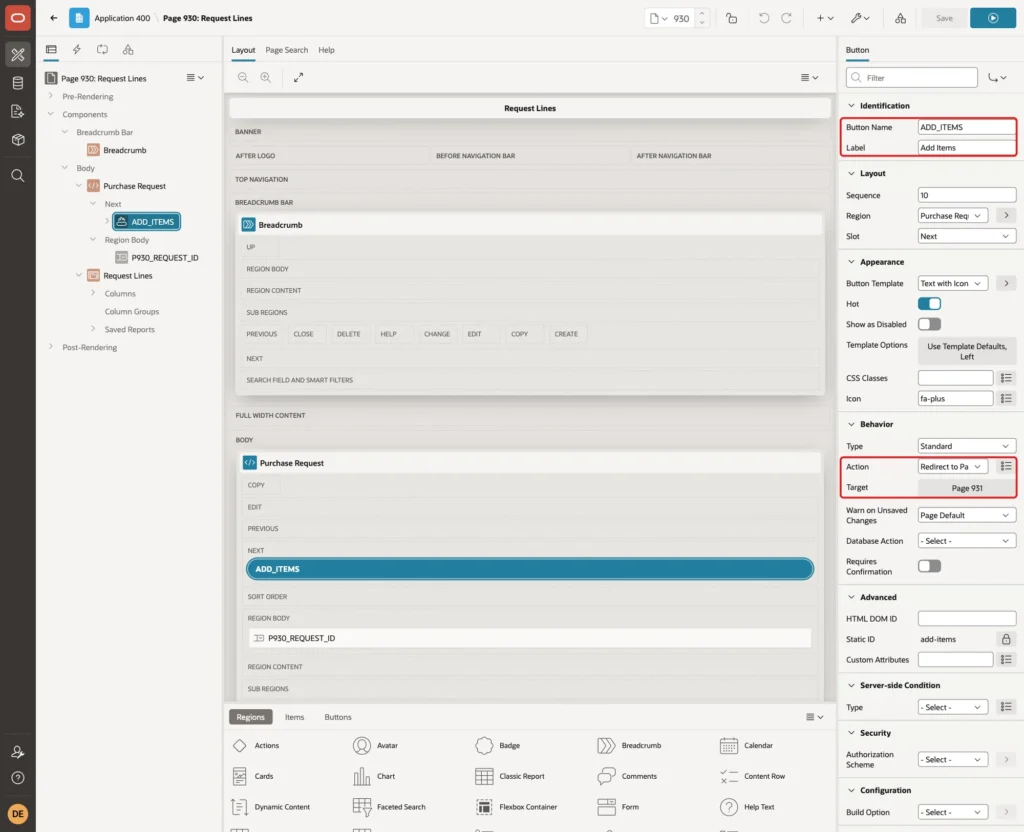
Task: Open SQL Workshop database icon in sidebar
Action: tap(18, 83)
